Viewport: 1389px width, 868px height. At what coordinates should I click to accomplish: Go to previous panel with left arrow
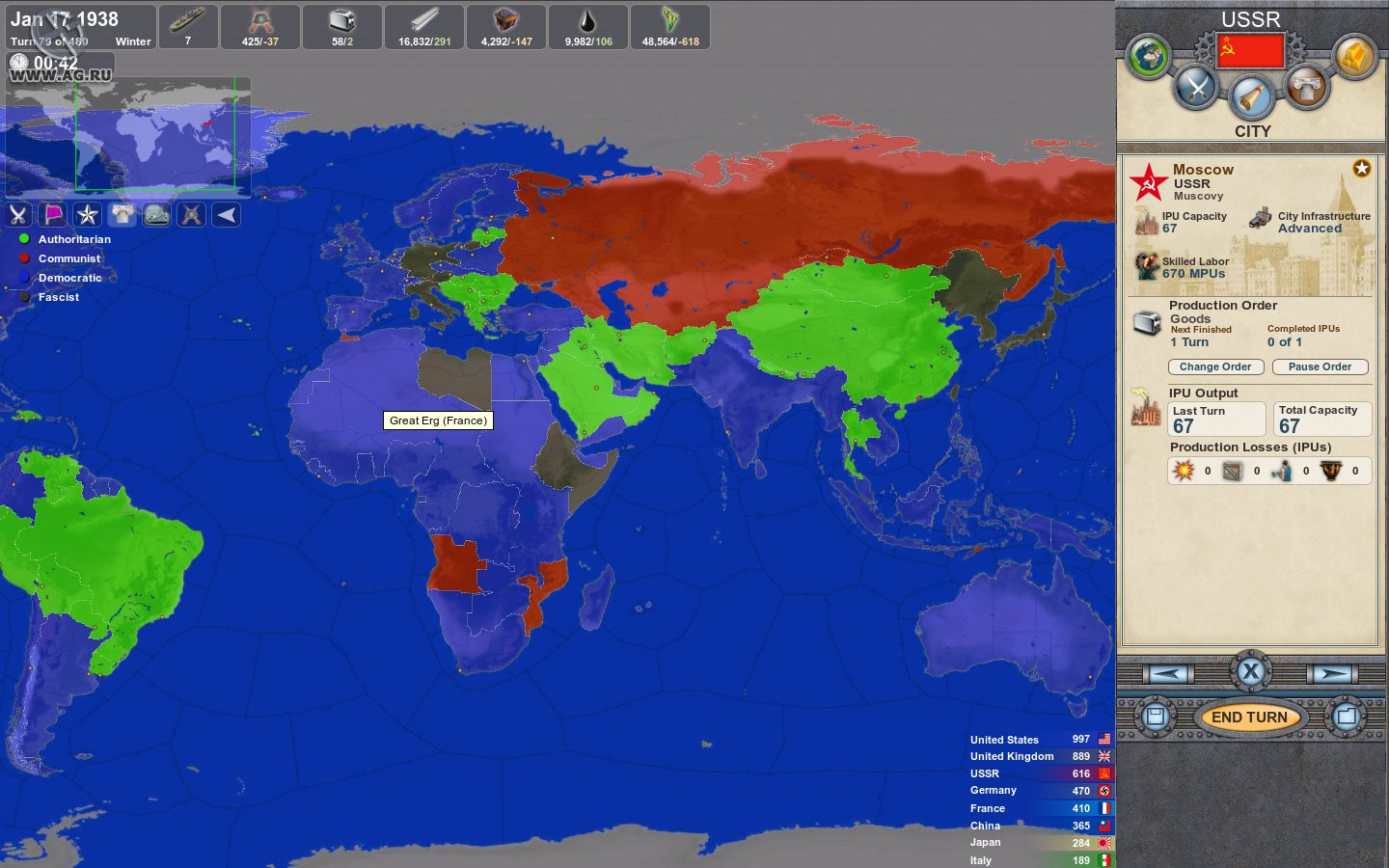(1168, 673)
